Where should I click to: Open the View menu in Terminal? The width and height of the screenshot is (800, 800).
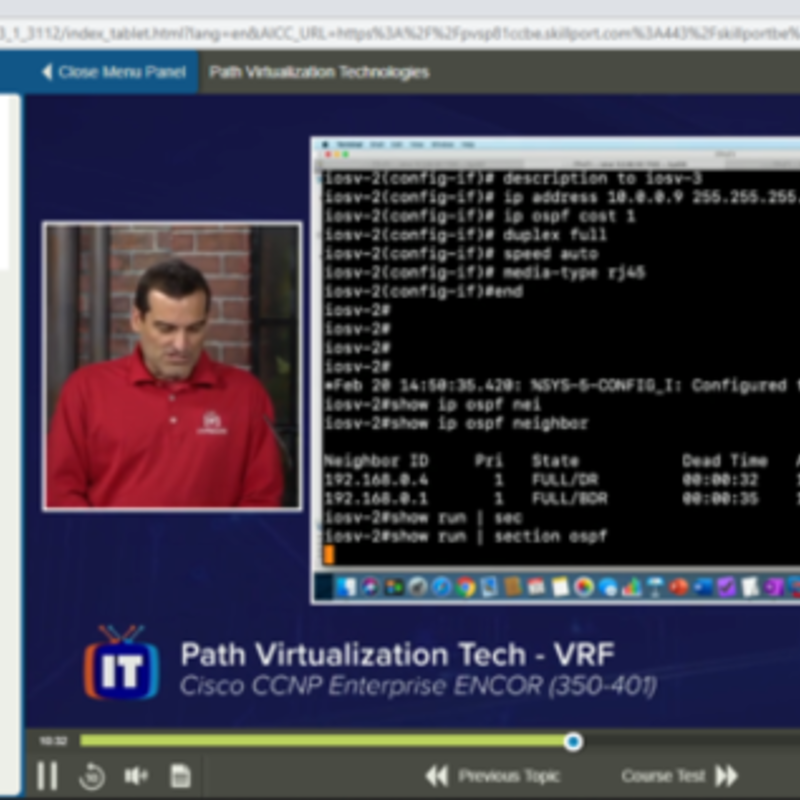(x=417, y=144)
